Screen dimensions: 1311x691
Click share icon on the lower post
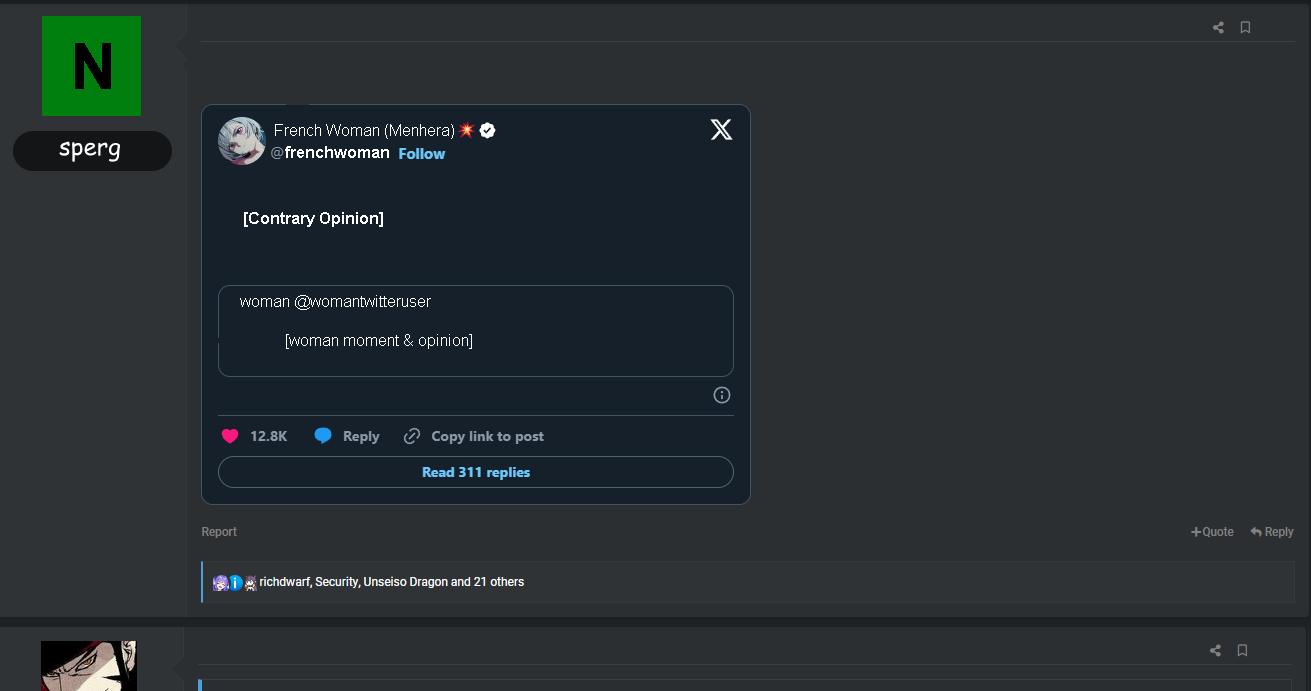coord(1215,651)
